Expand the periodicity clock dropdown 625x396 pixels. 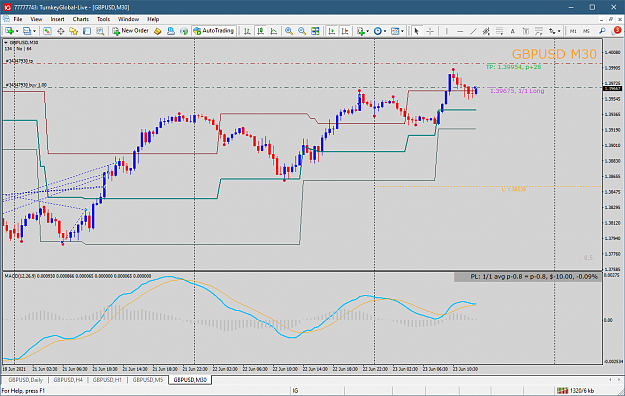pos(385,31)
